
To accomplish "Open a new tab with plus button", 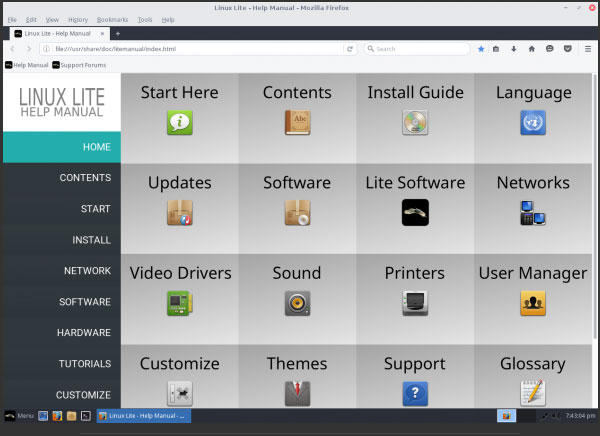I will 118,34.
